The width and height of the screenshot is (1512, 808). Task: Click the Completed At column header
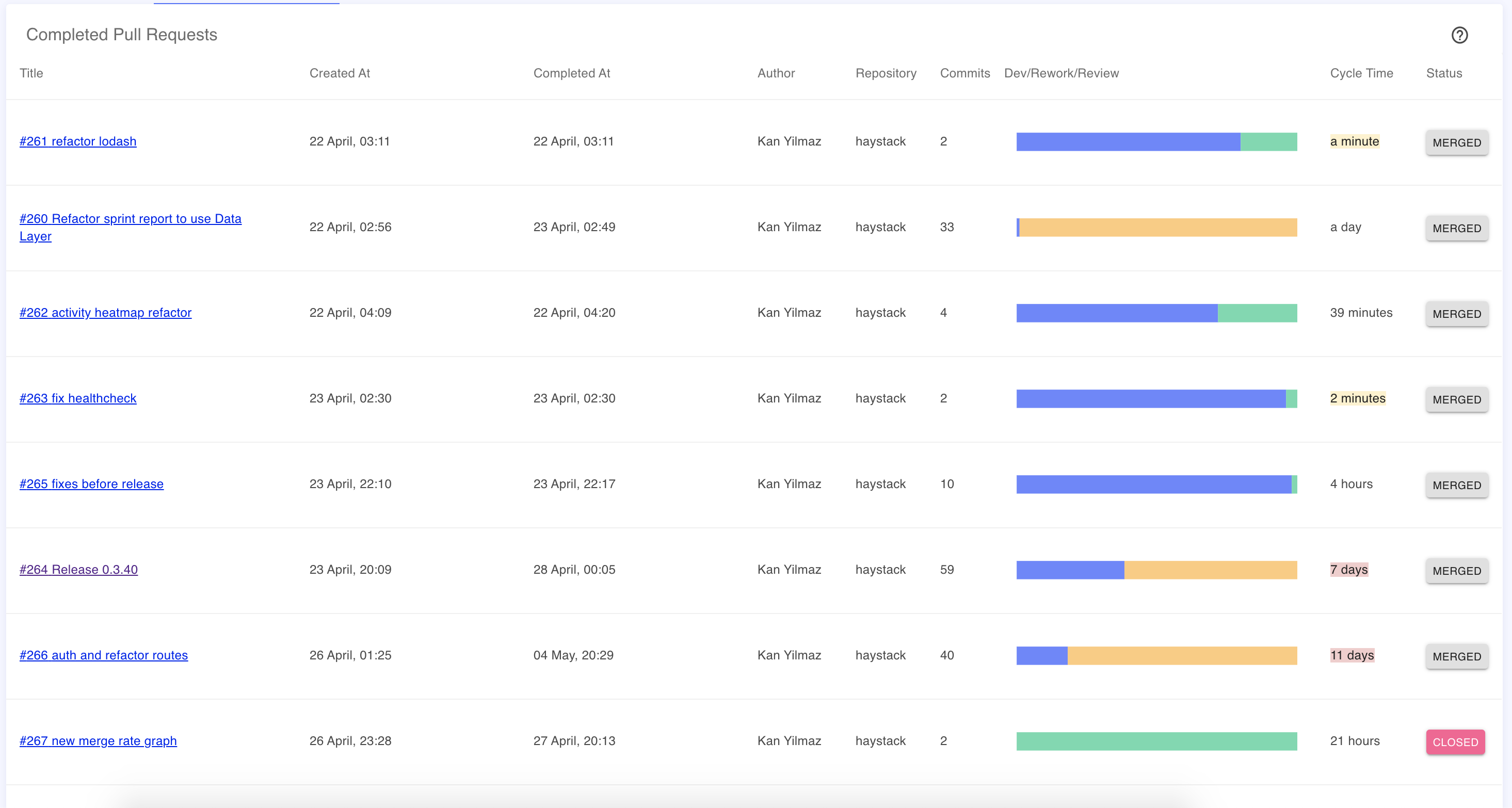[x=572, y=73]
